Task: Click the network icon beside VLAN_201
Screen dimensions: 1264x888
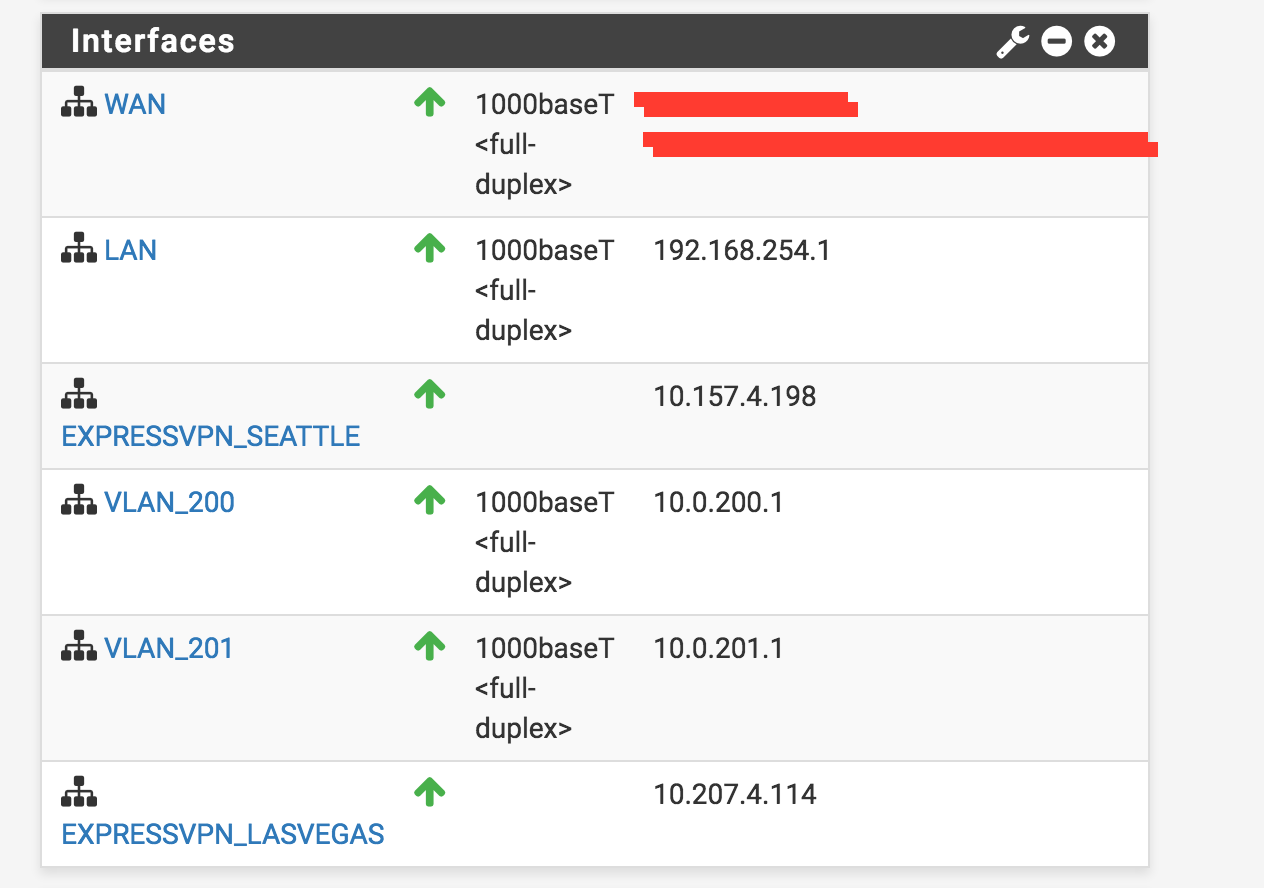Action: (79, 647)
